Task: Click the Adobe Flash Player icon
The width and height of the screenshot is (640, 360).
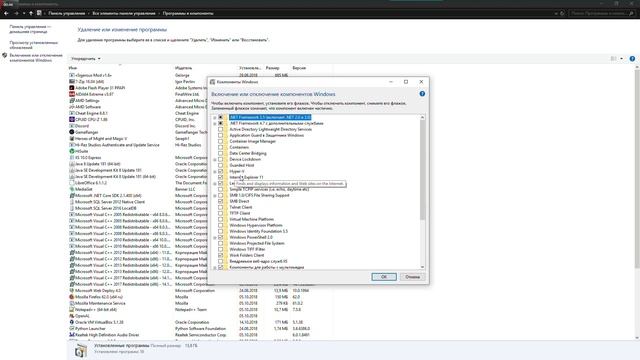Action: pos(72,88)
